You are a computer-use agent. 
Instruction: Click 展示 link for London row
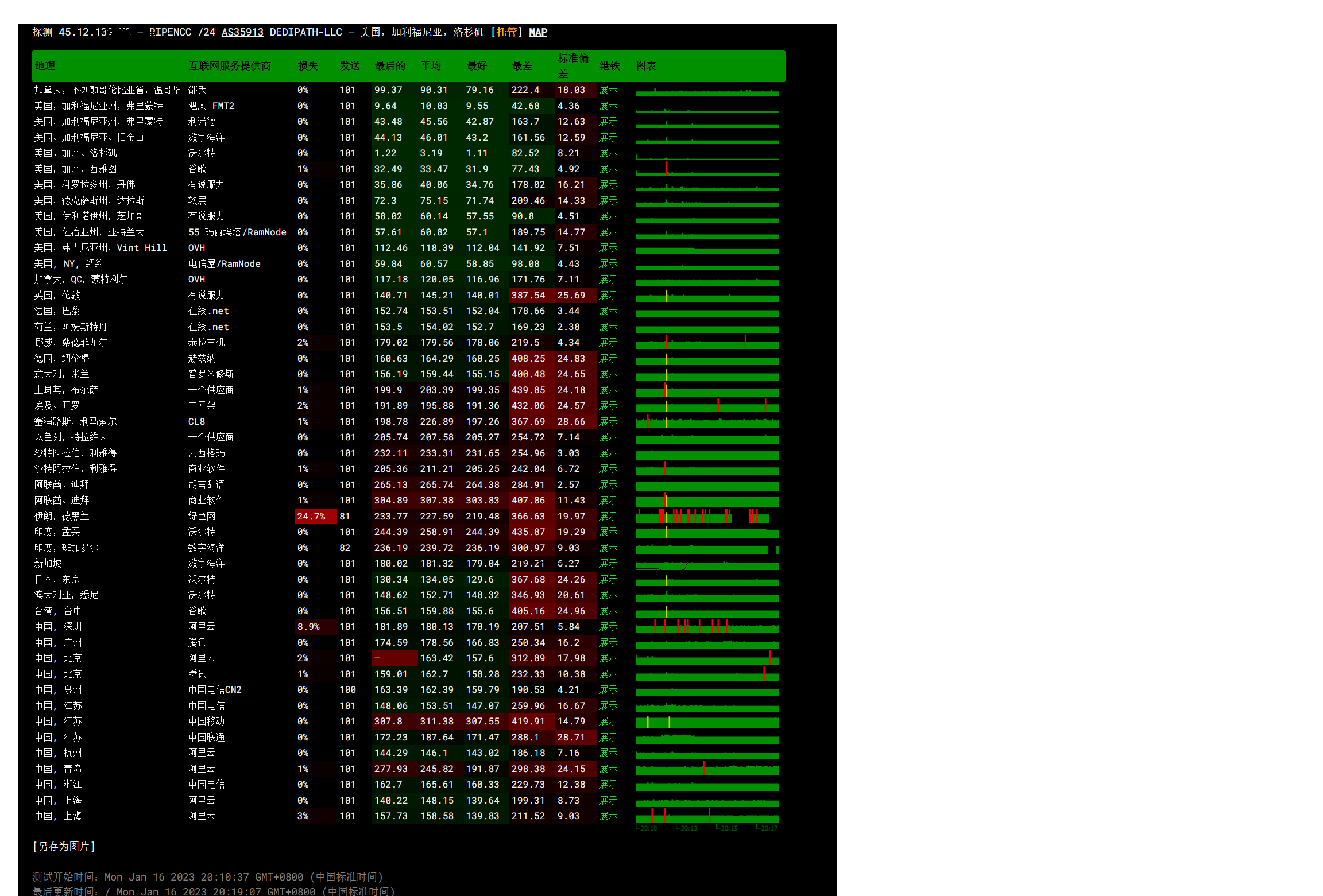pos(608,295)
